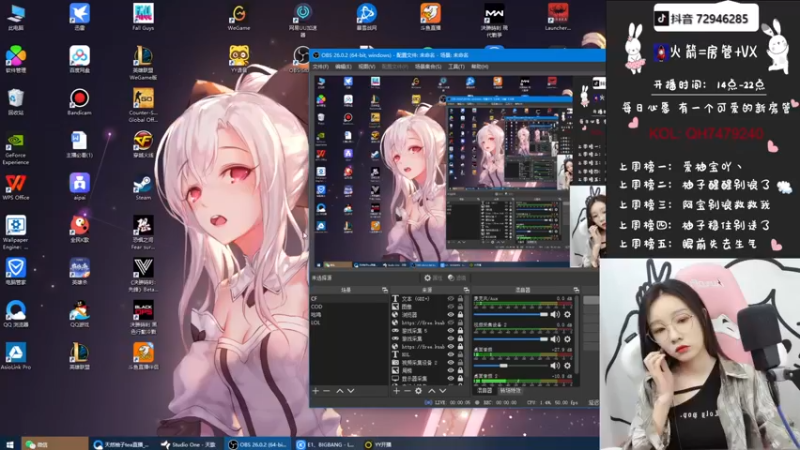
Task: Mute the 视频采集设备 2 mixer channel
Action: (x=556, y=339)
